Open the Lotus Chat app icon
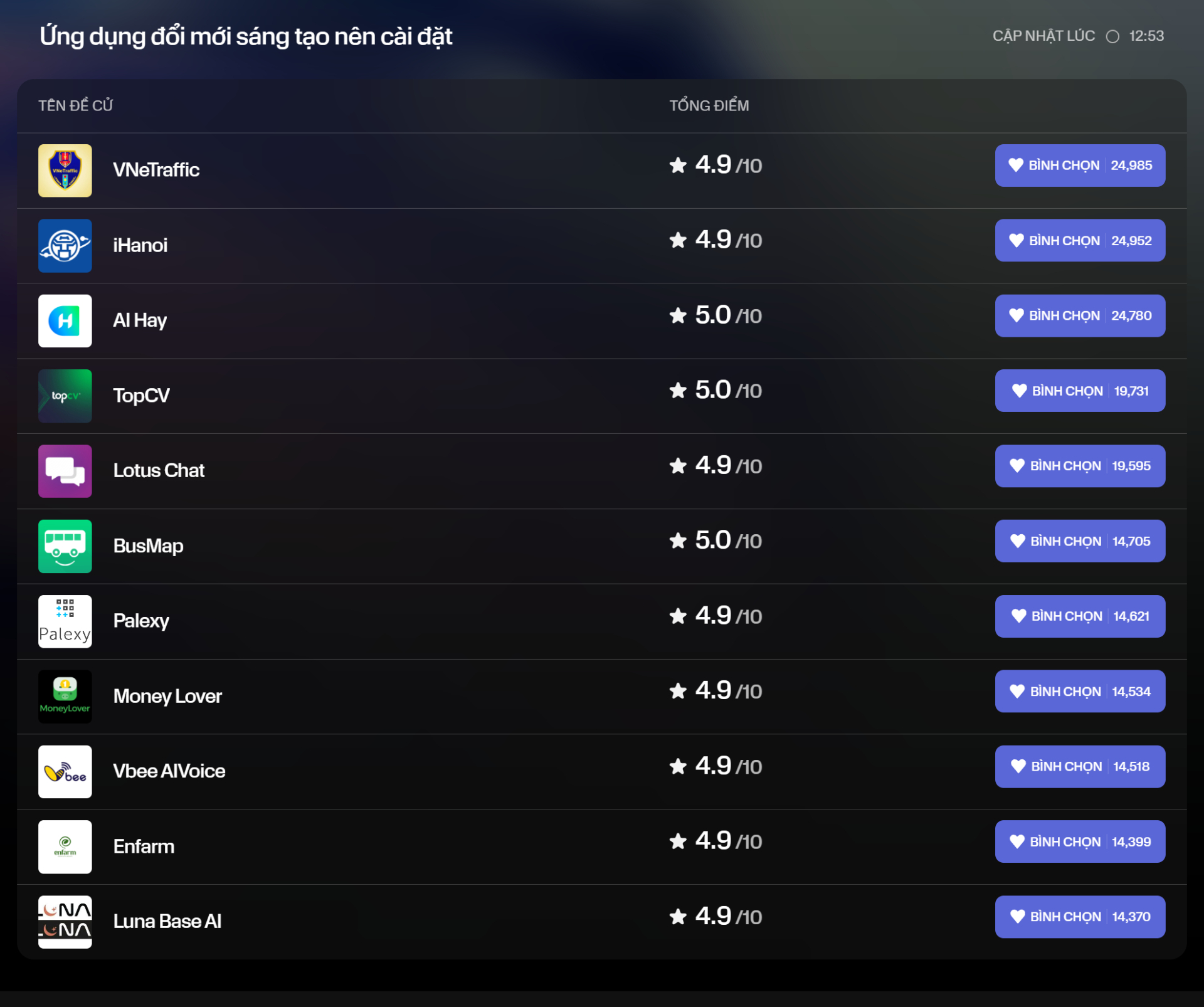Viewport: 1204px width, 1007px height. [x=65, y=471]
